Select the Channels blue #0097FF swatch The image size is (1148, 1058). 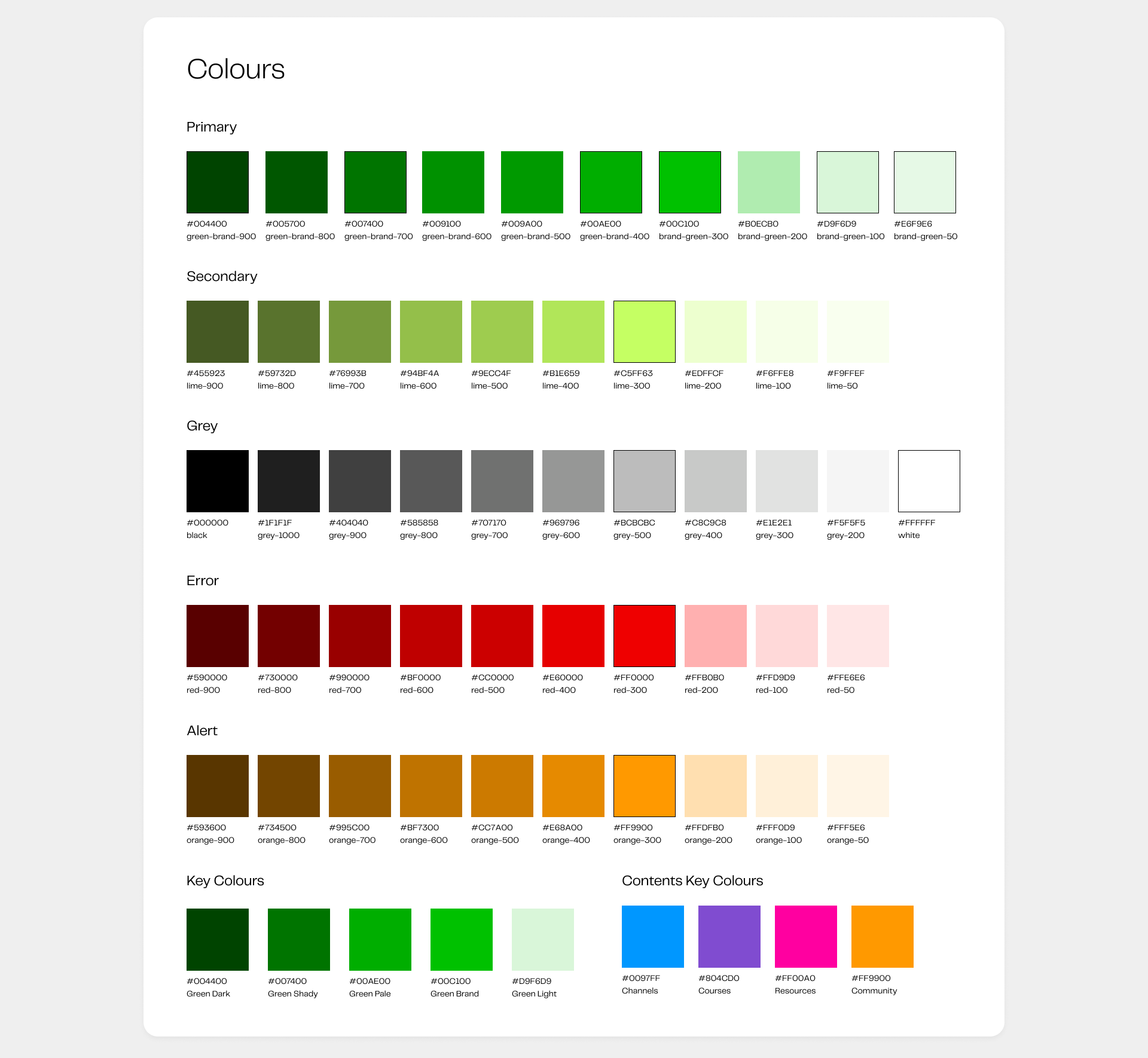pos(653,937)
